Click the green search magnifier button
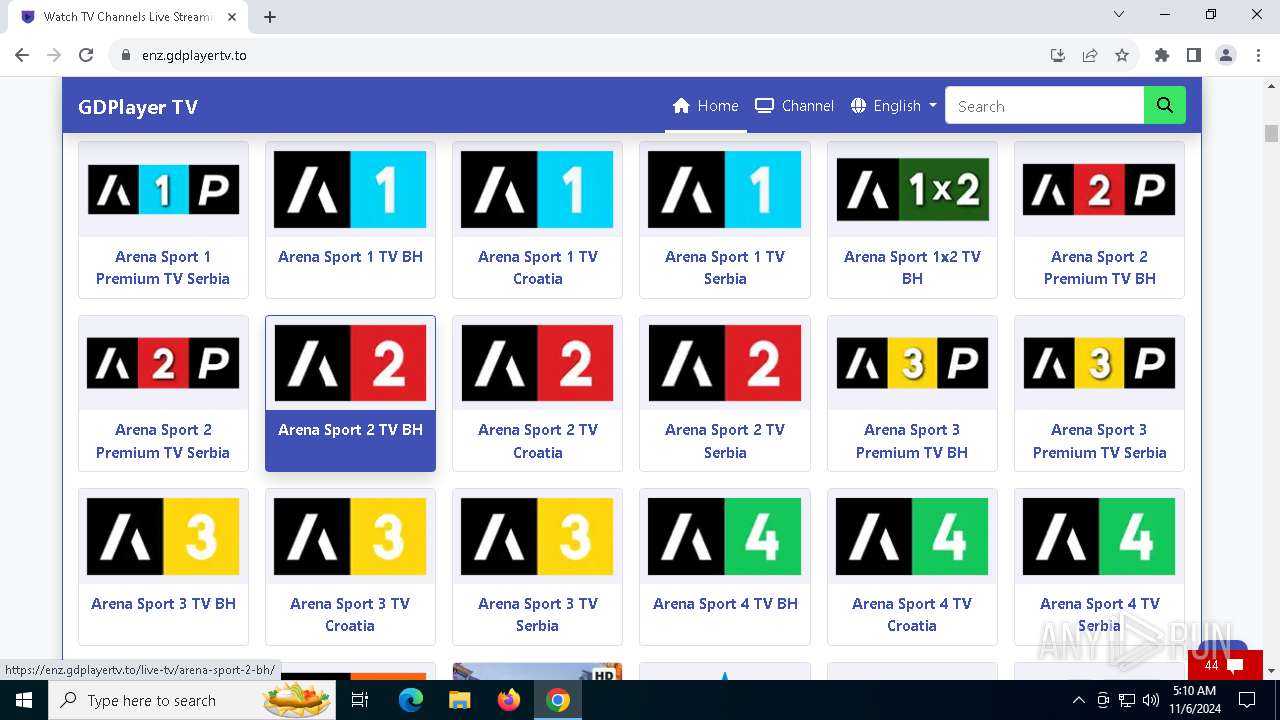The image size is (1280, 720). [x=1165, y=106]
